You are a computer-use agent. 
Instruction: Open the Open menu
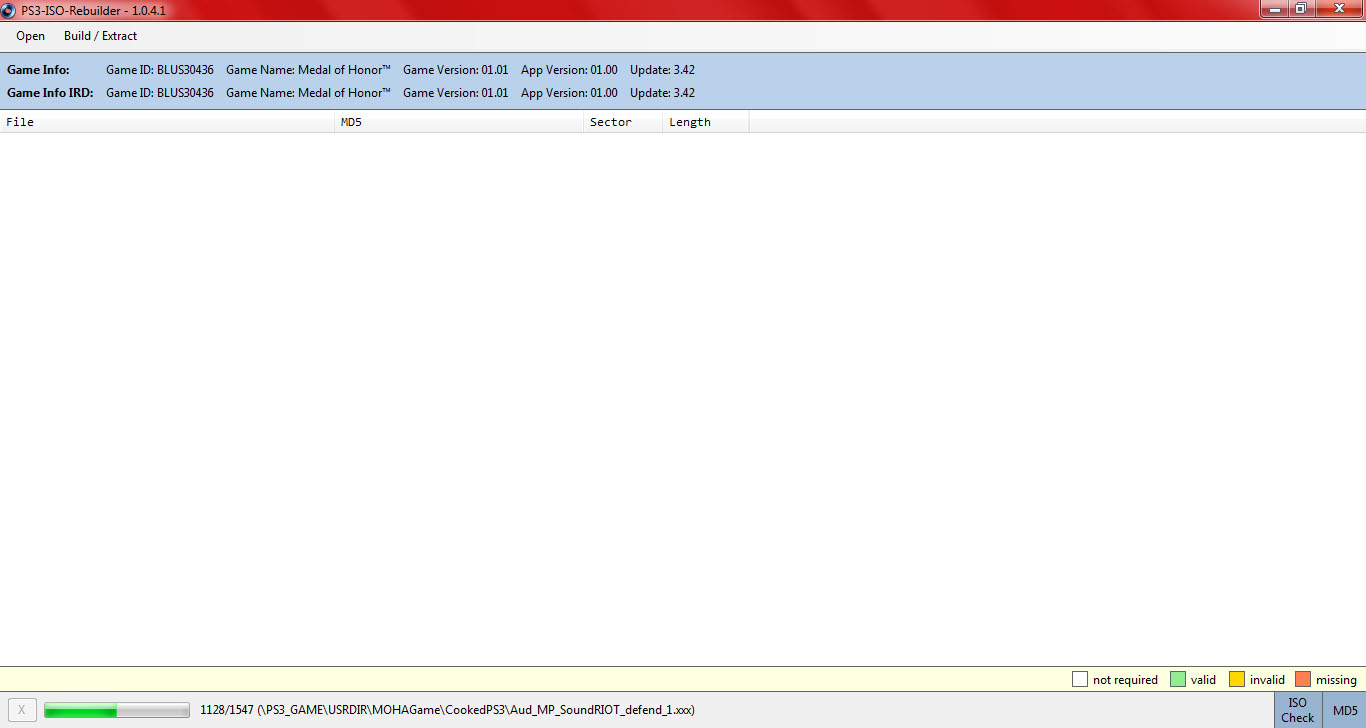point(30,36)
